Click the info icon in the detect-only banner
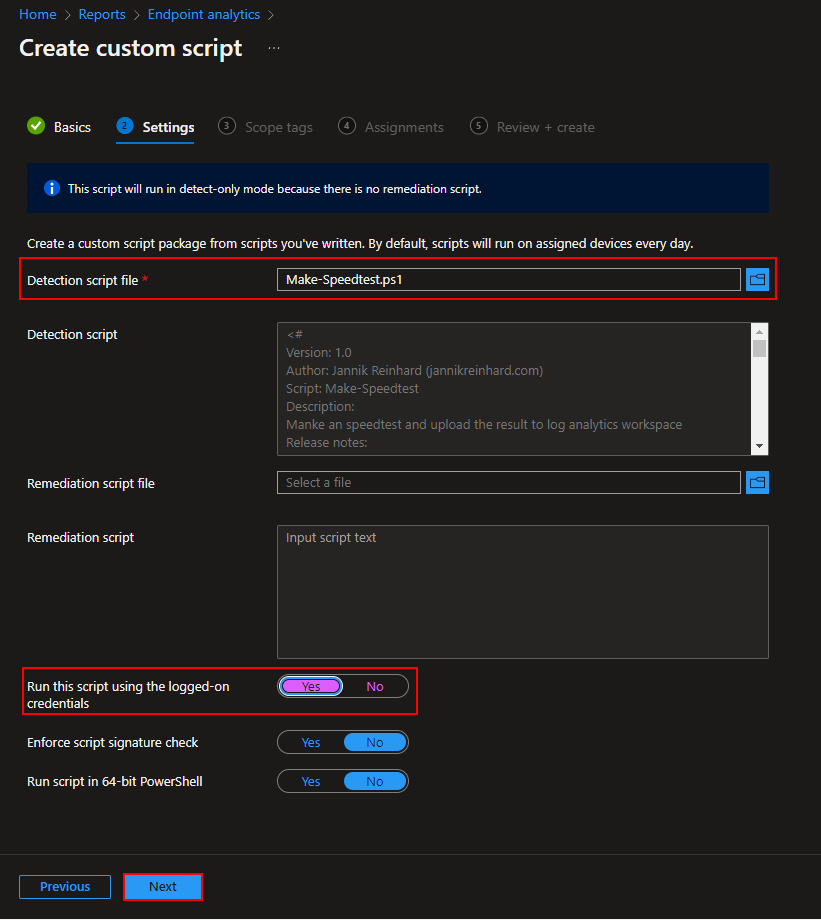 (x=52, y=189)
